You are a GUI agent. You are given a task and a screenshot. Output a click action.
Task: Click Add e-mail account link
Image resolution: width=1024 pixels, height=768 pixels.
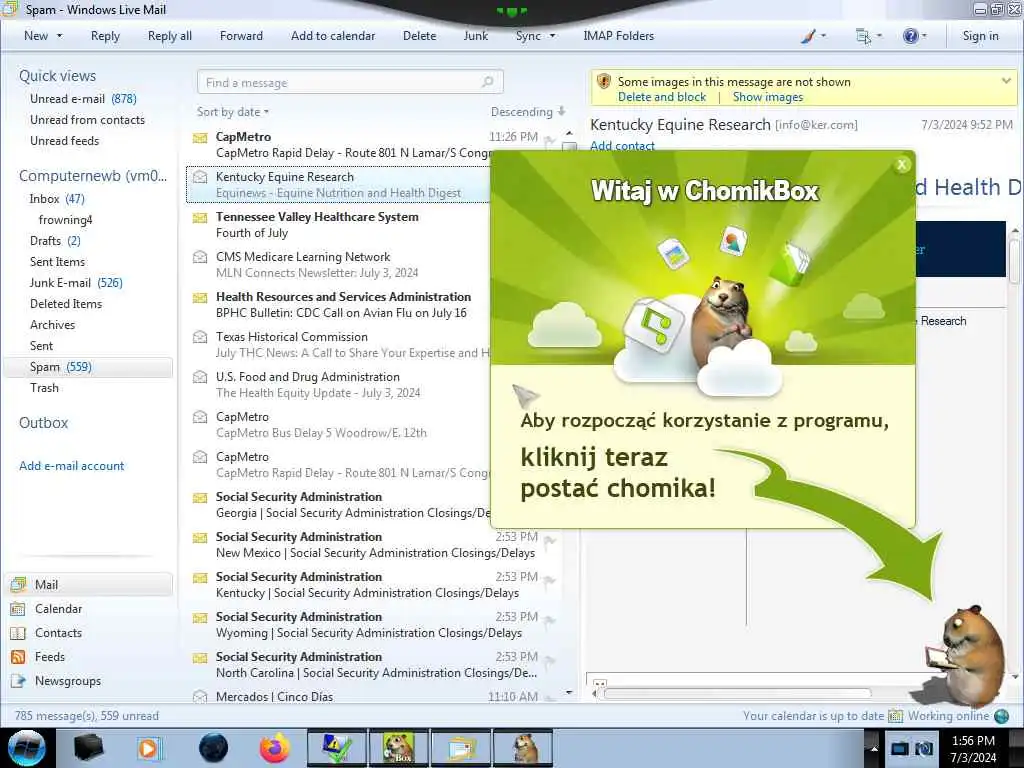pos(71,466)
